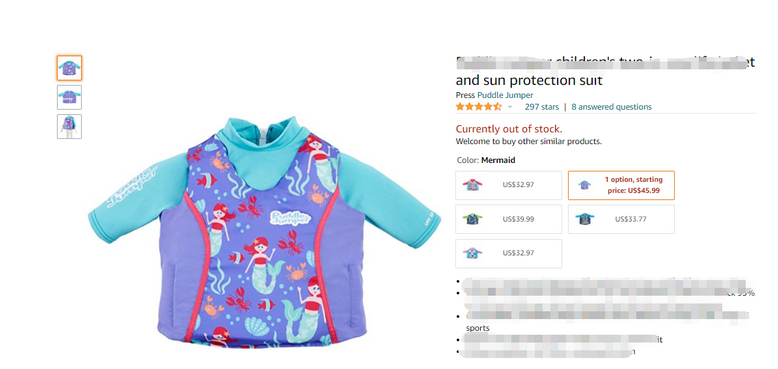Click the green jacket swatch icon
The width and height of the screenshot is (778, 369).
coord(472,219)
